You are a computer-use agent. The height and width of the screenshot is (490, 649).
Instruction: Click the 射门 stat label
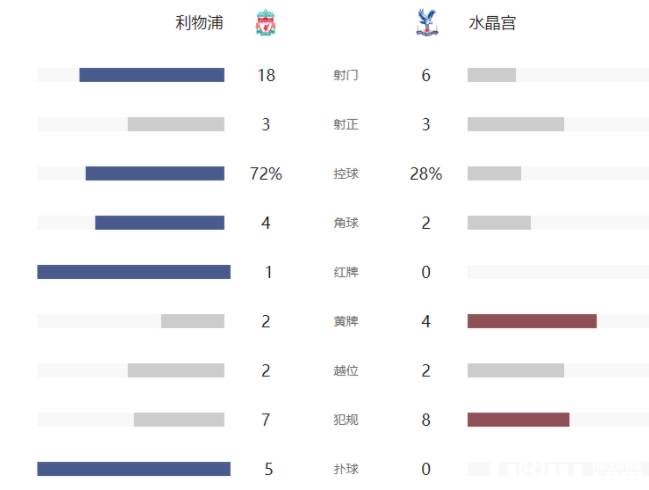[346, 75]
